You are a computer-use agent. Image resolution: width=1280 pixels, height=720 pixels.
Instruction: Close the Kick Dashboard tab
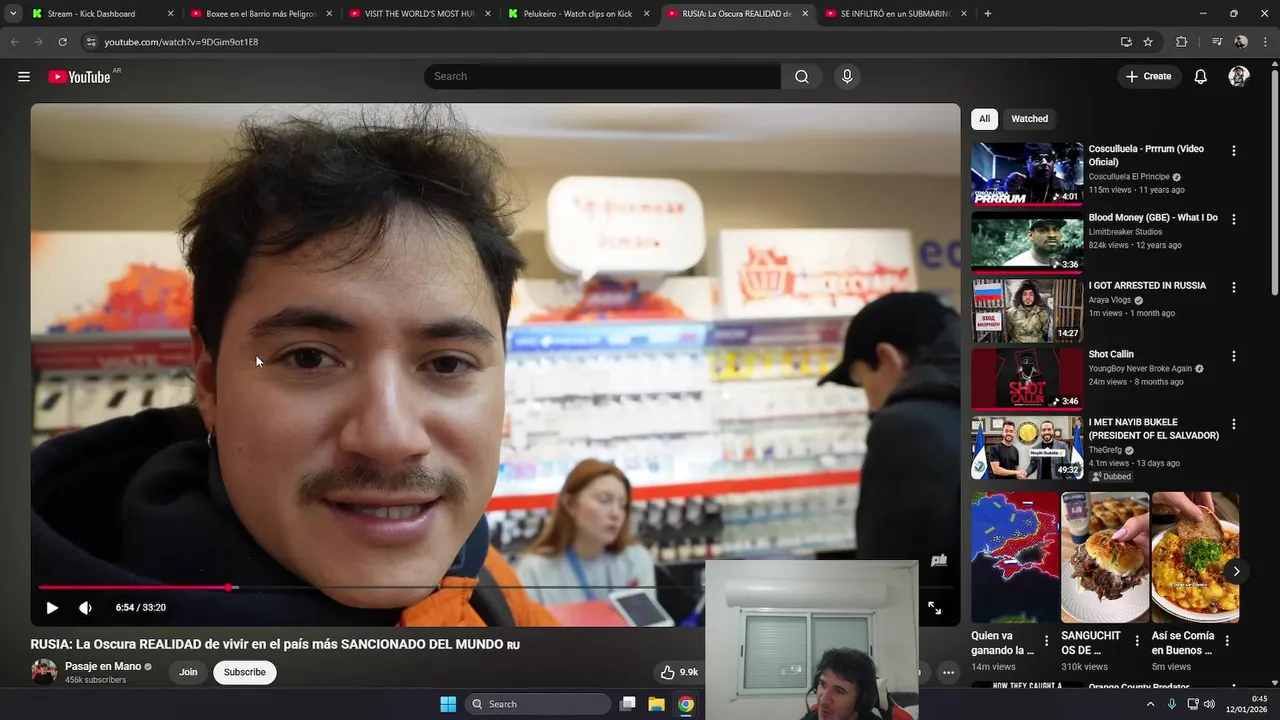pos(170,14)
